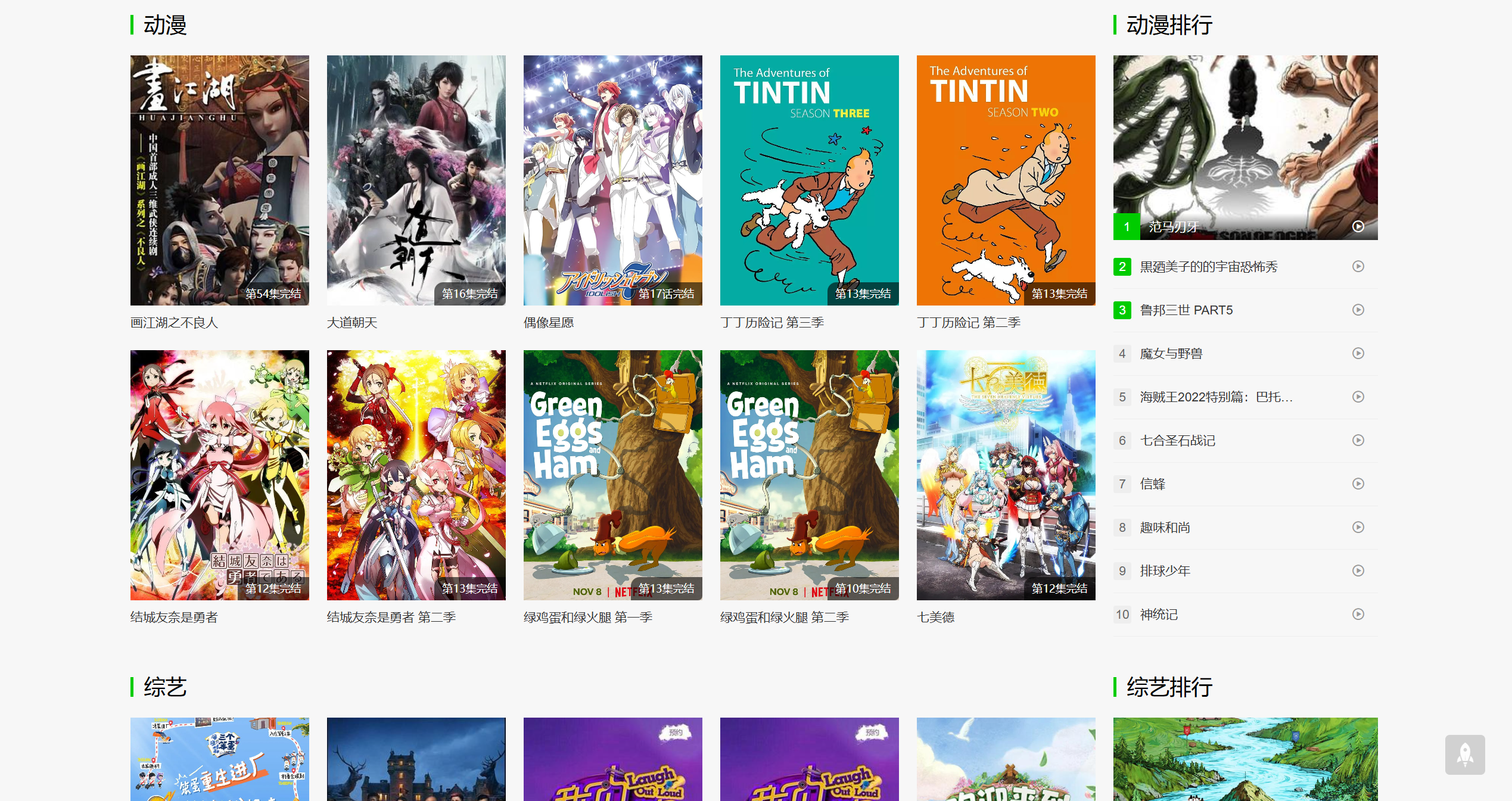Click play icon beside 趣味和尚
The height and width of the screenshot is (801, 1512).
[x=1358, y=527]
